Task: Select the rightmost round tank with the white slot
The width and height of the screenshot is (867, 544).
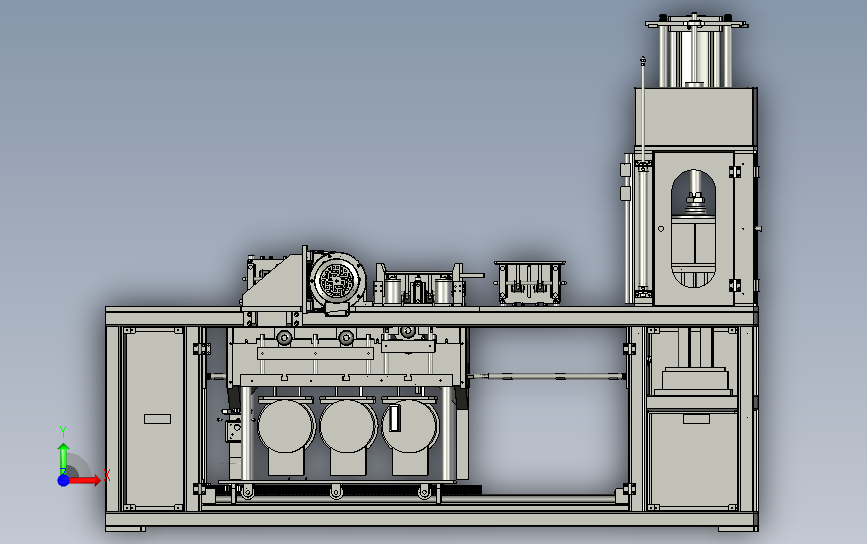Action: [x=410, y=426]
